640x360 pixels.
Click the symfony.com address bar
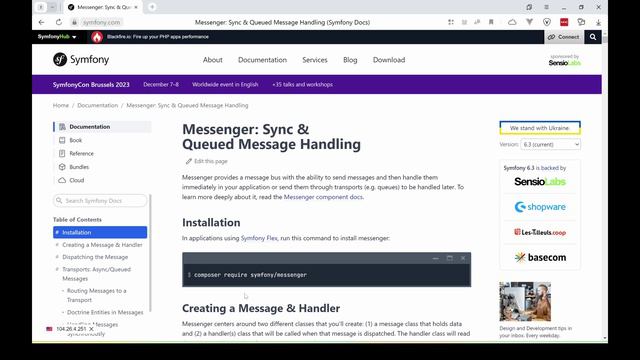coord(102,22)
